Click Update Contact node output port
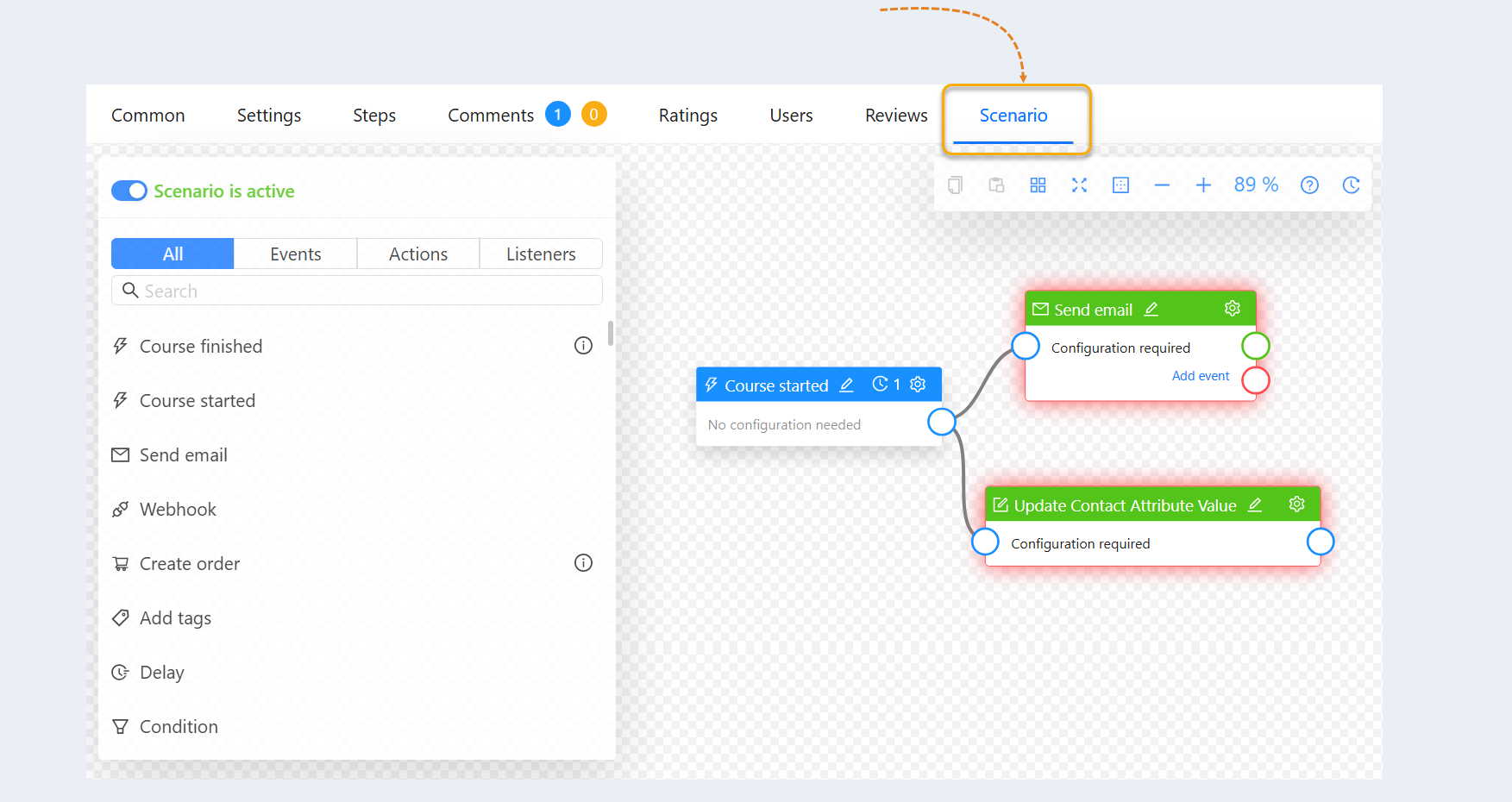The width and height of the screenshot is (1512, 802). [1320, 542]
